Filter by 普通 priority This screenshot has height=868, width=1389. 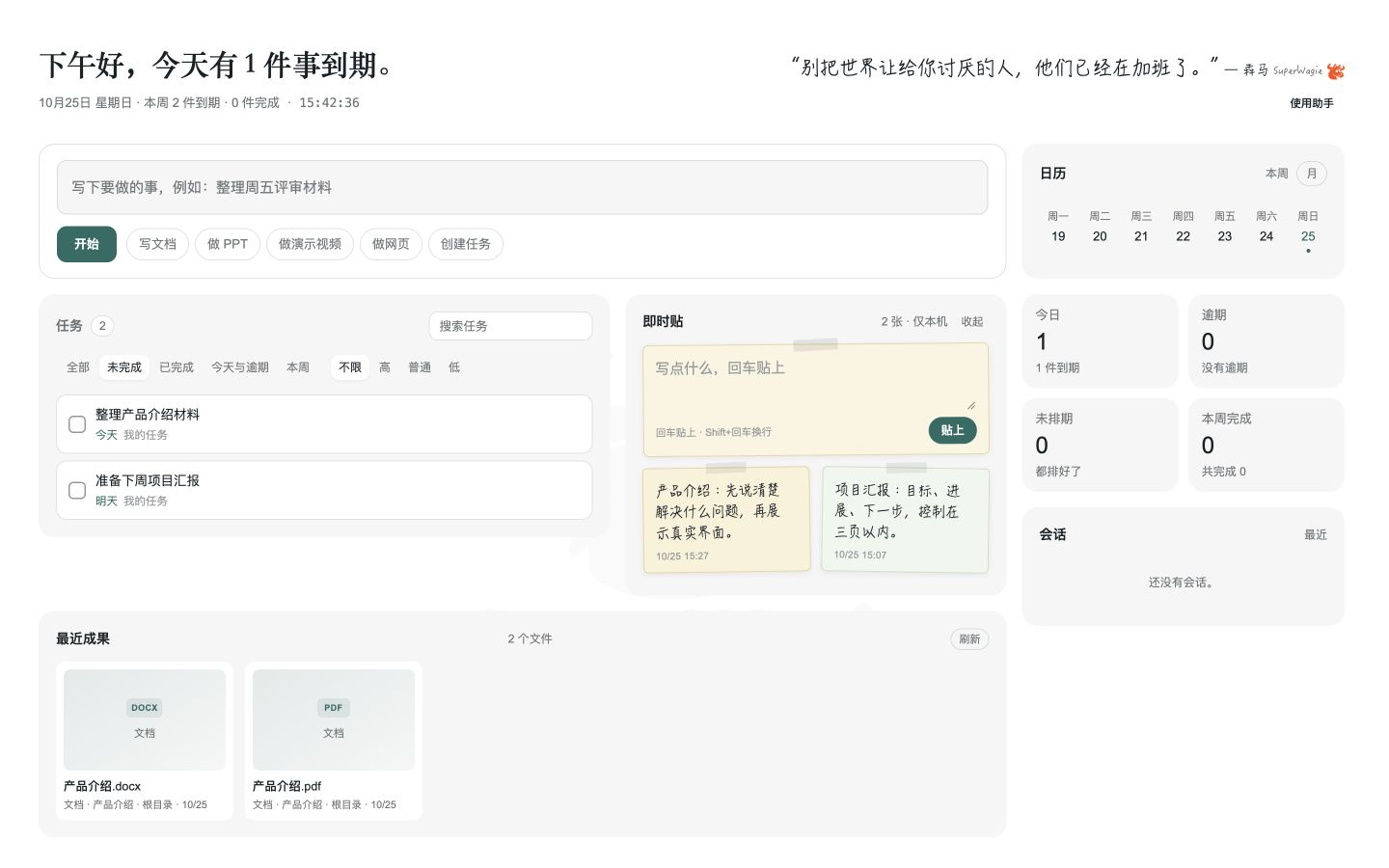click(x=420, y=367)
